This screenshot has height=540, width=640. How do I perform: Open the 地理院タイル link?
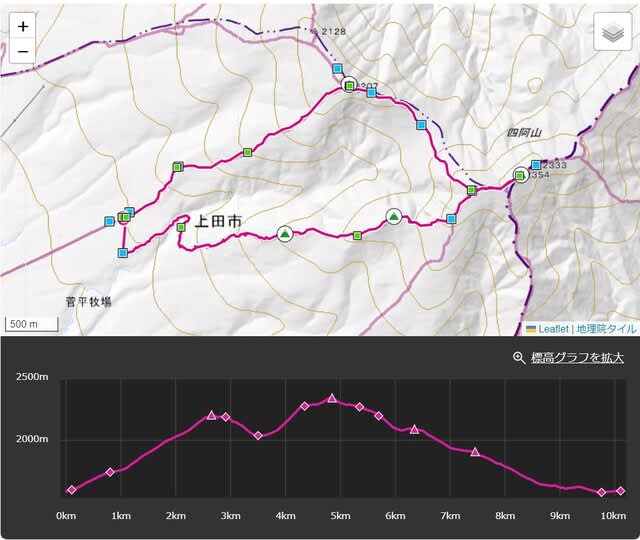(x=605, y=328)
